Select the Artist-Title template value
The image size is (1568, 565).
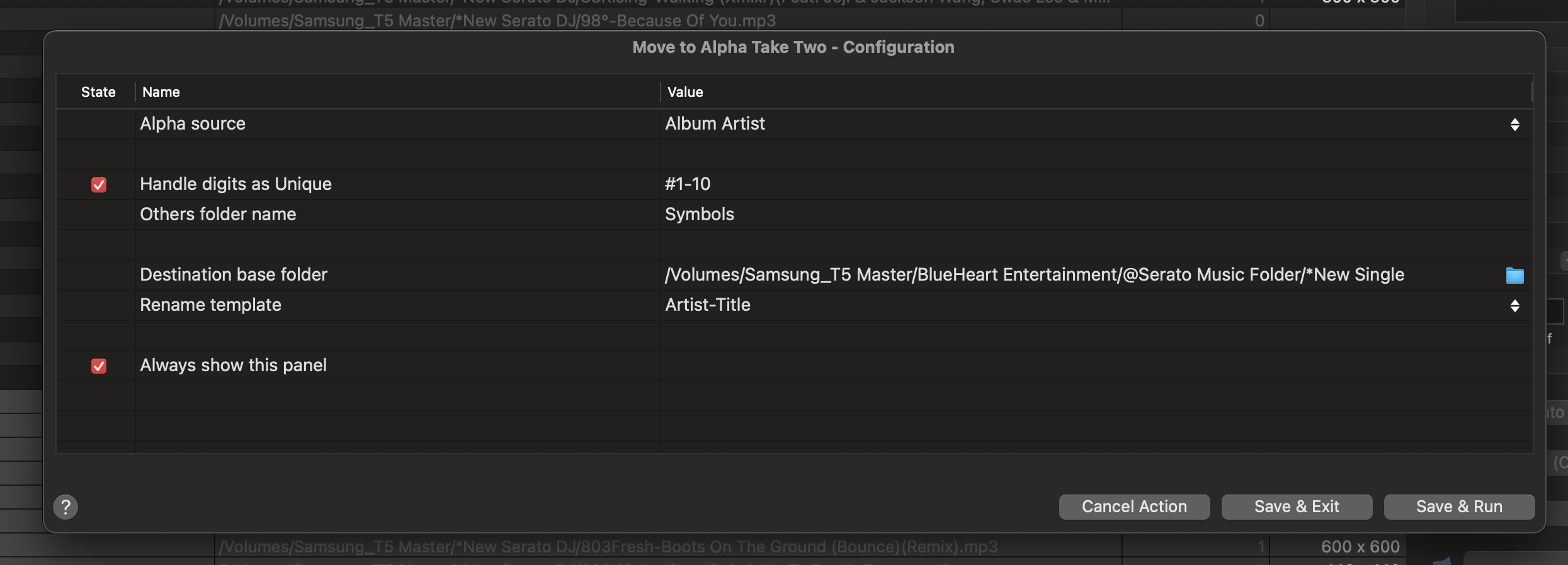(708, 305)
